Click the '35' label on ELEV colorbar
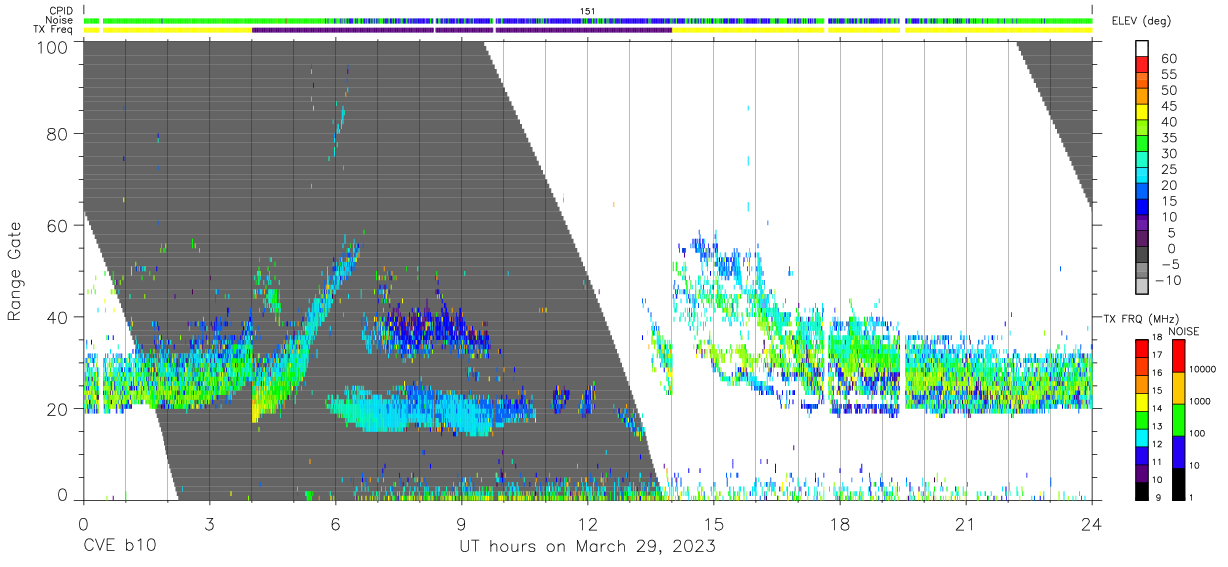This screenshot has height=567, width=1228. tap(1169, 138)
